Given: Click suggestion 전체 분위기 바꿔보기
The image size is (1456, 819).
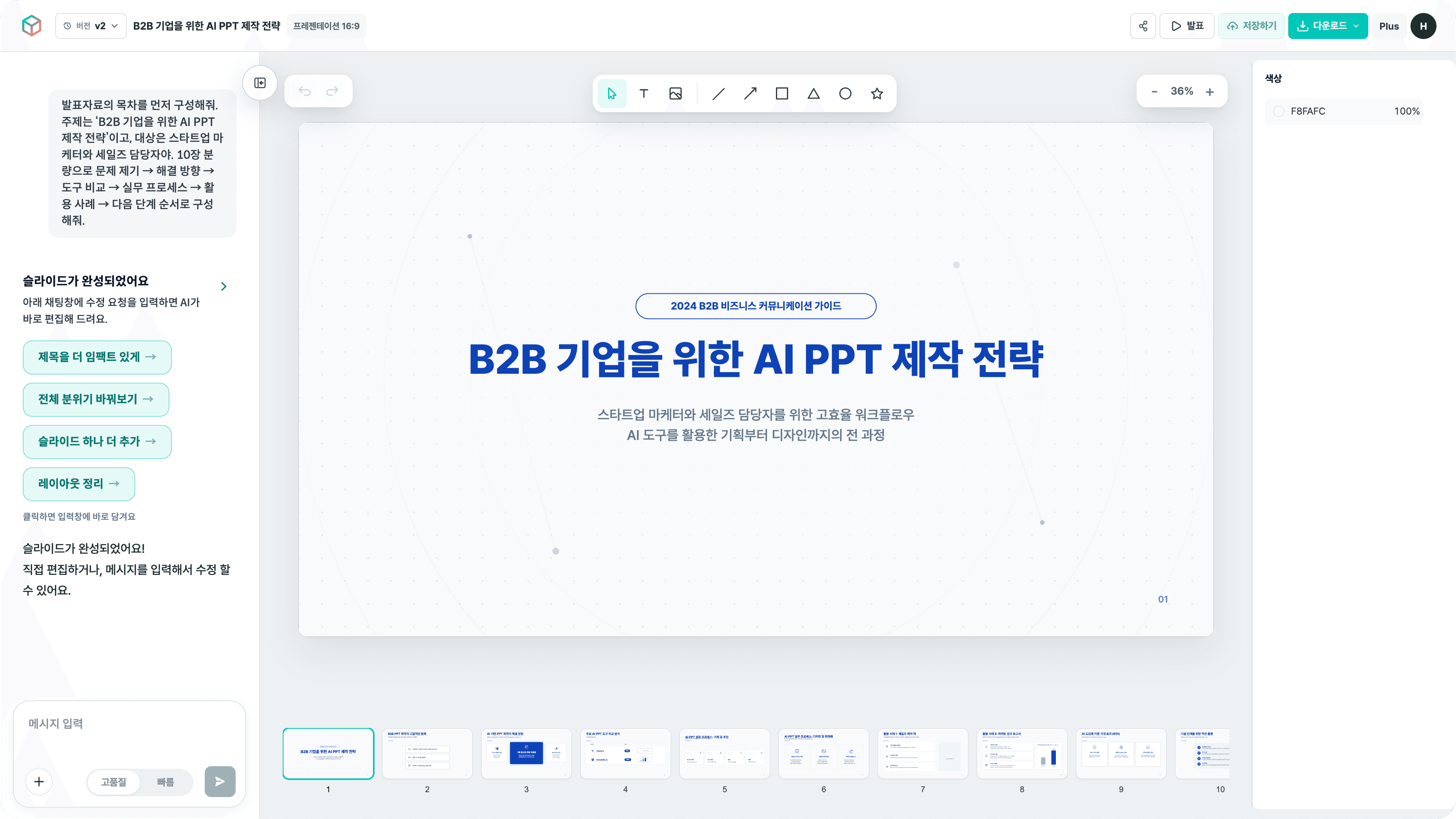Looking at the screenshot, I should (96, 400).
